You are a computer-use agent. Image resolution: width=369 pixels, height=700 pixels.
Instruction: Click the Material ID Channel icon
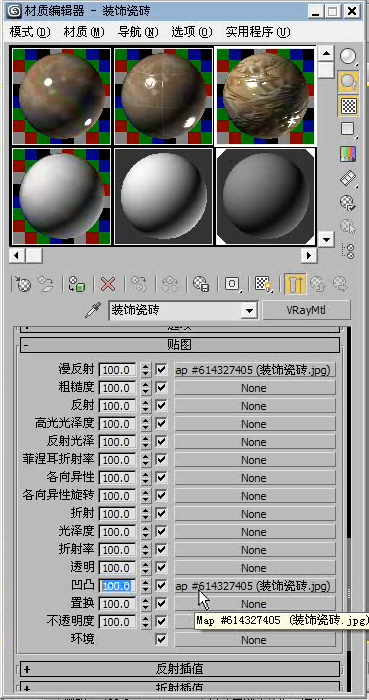pyautogui.click(x=232, y=284)
